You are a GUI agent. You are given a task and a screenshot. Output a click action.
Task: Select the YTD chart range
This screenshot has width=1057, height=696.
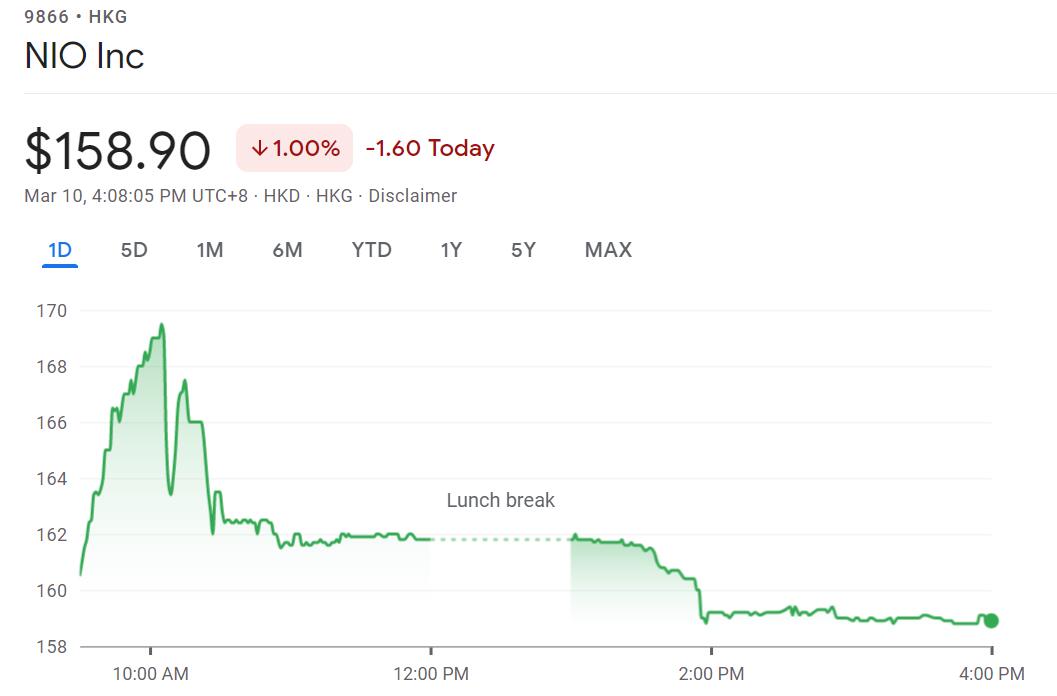coord(371,250)
